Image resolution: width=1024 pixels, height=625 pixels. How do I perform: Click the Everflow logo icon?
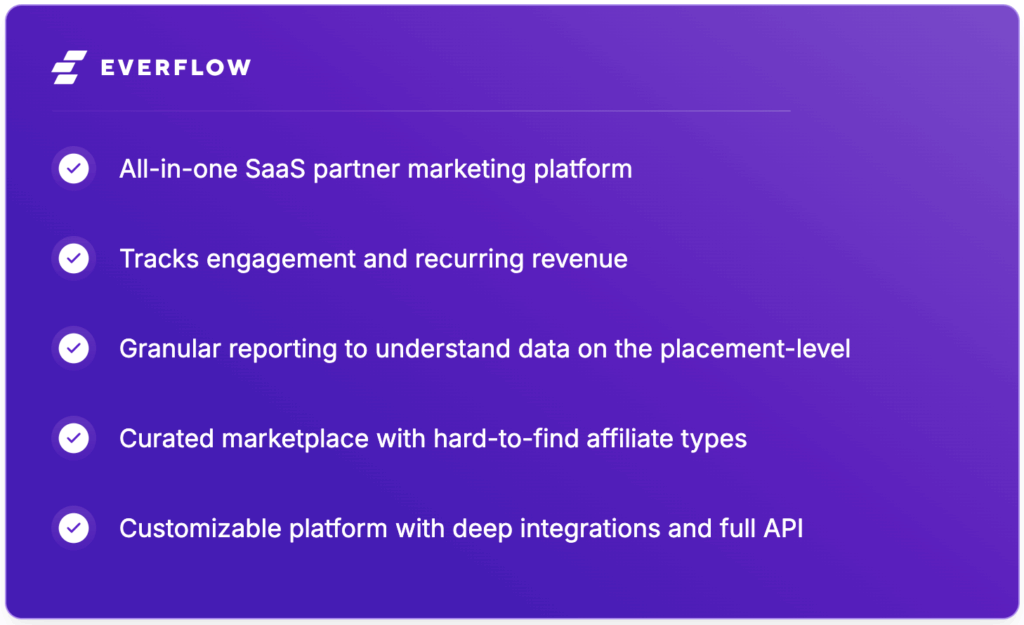69,67
